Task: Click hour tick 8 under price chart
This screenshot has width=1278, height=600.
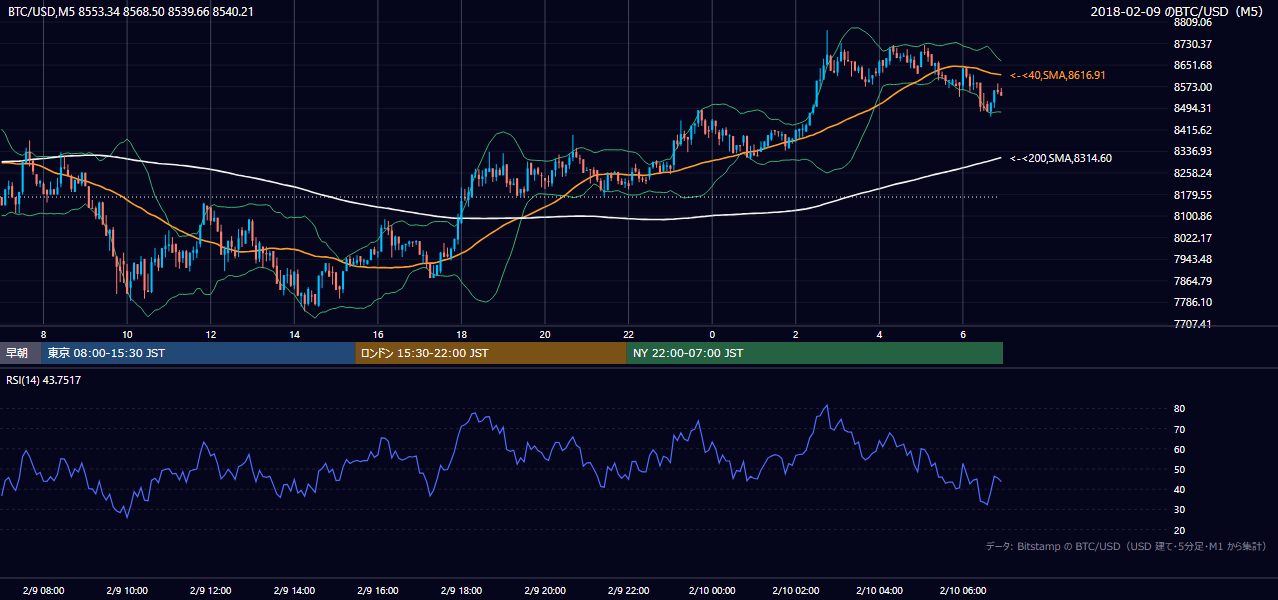Action: [43, 334]
